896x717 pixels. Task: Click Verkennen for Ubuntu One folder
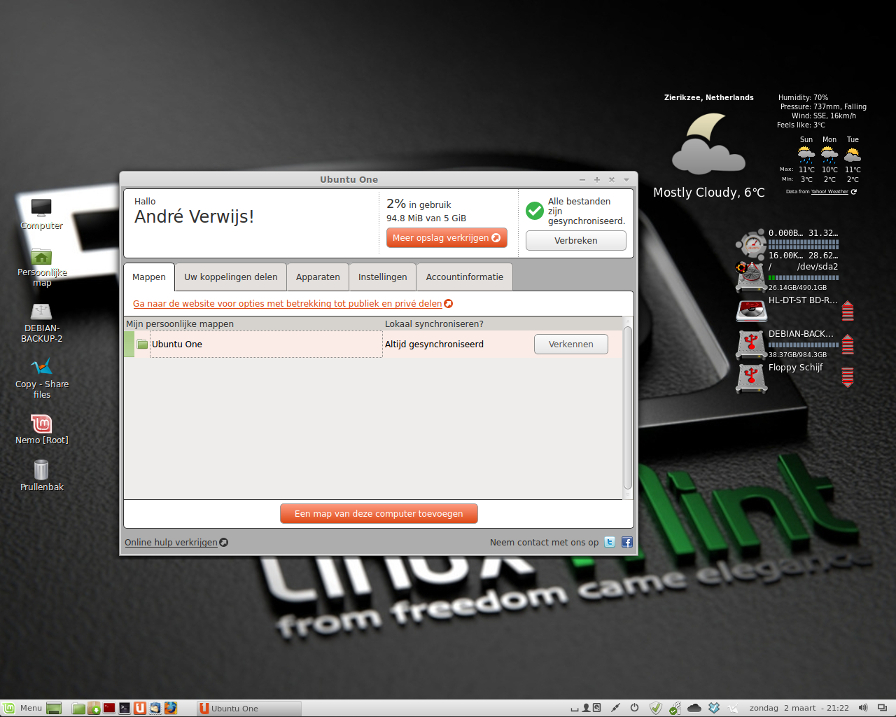tap(571, 344)
